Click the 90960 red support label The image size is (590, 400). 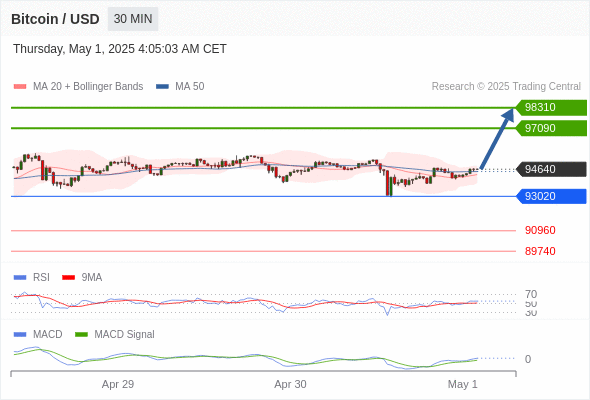coord(540,230)
